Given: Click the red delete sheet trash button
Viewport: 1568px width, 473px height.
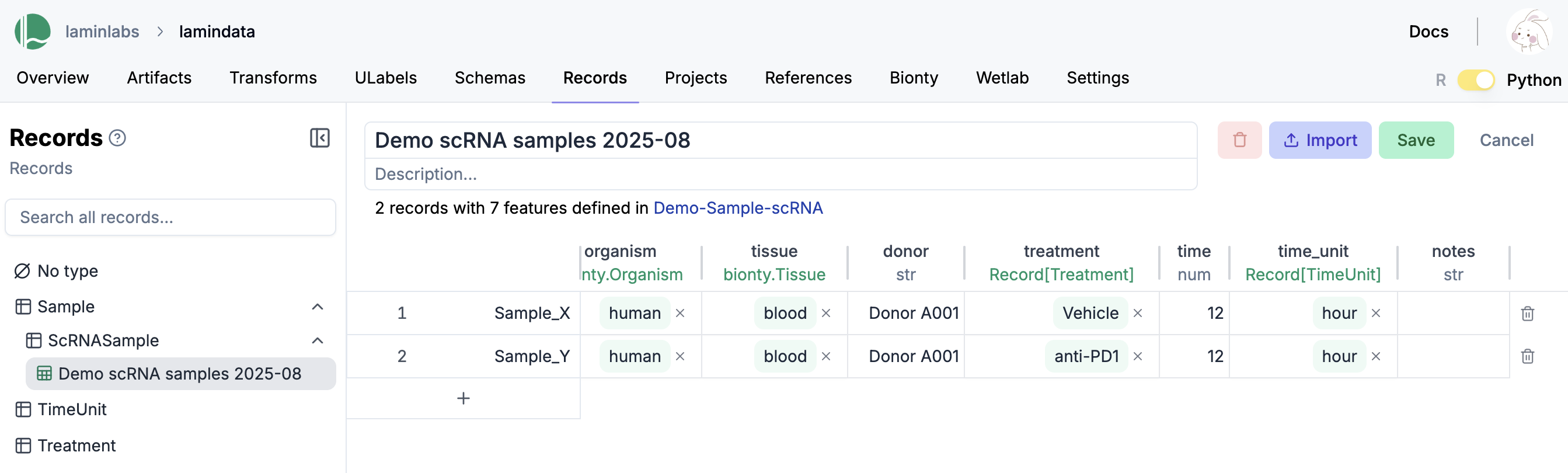Looking at the screenshot, I should click(x=1239, y=140).
